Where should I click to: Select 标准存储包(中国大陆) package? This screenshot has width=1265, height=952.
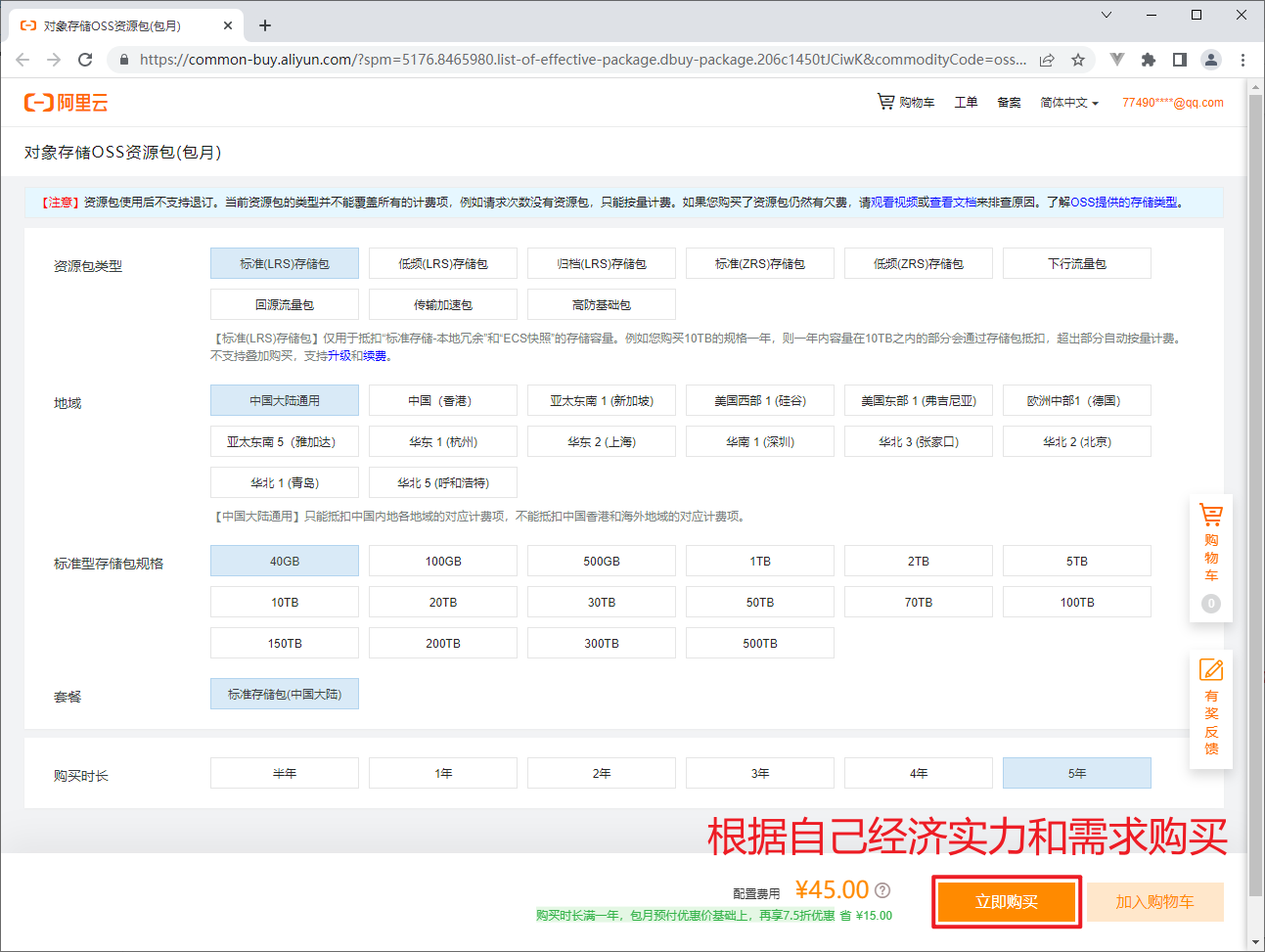click(x=285, y=694)
